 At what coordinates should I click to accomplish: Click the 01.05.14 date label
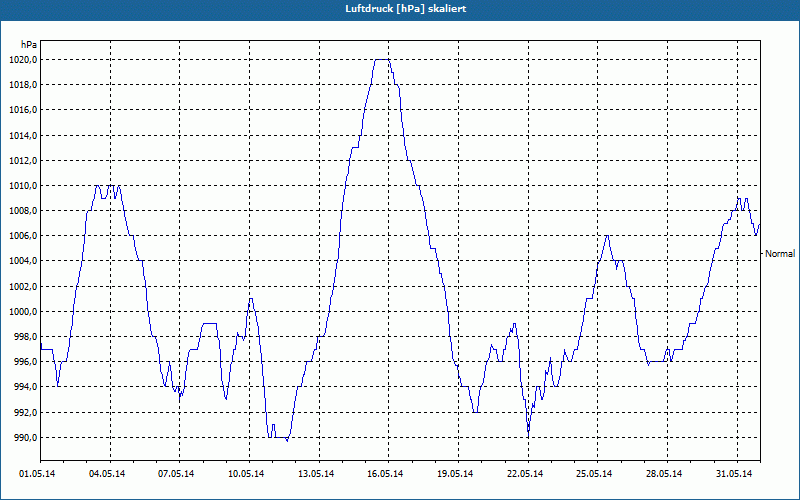coord(37,474)
